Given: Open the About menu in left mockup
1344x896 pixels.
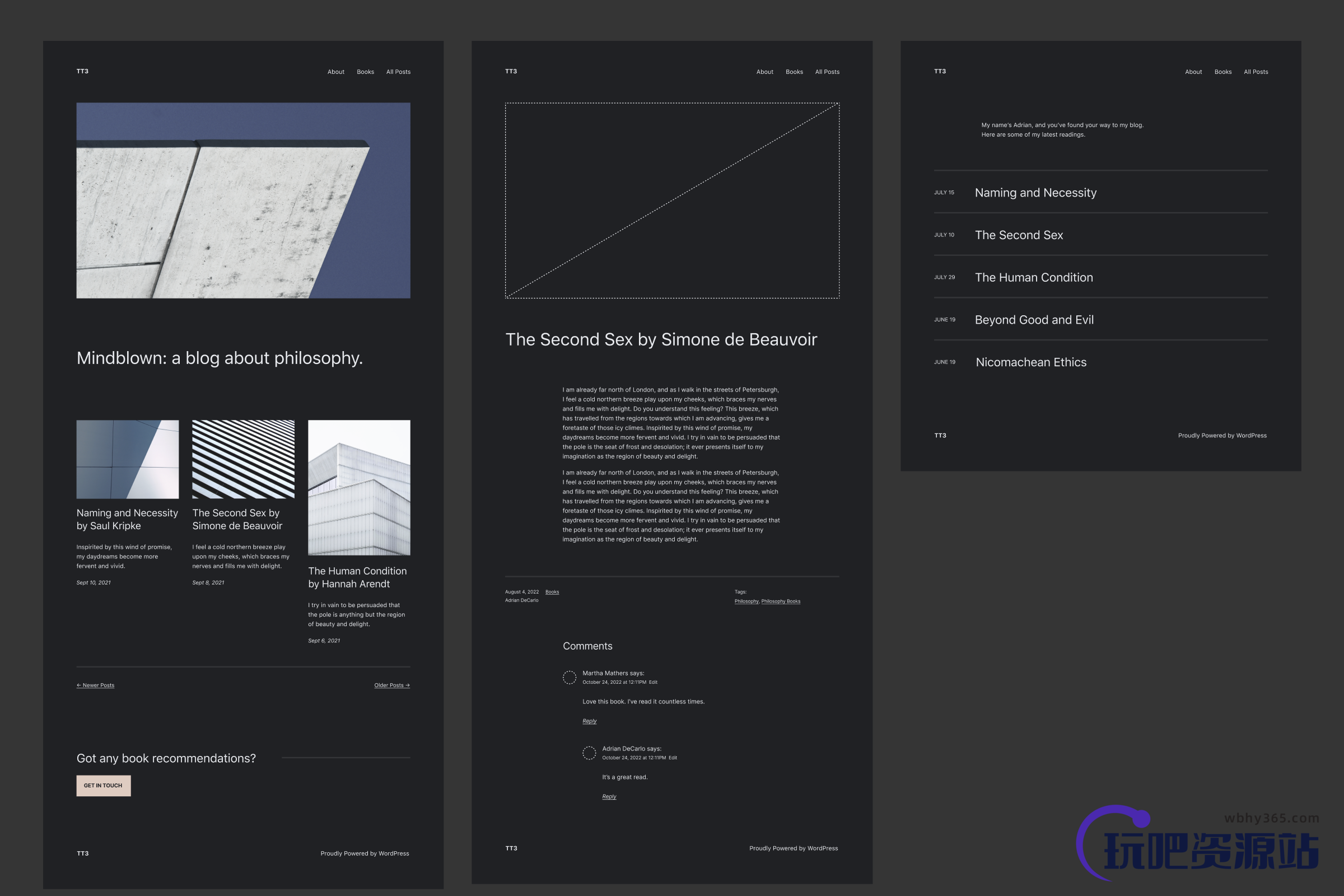Looking at the screenshot, I should 336,72.
